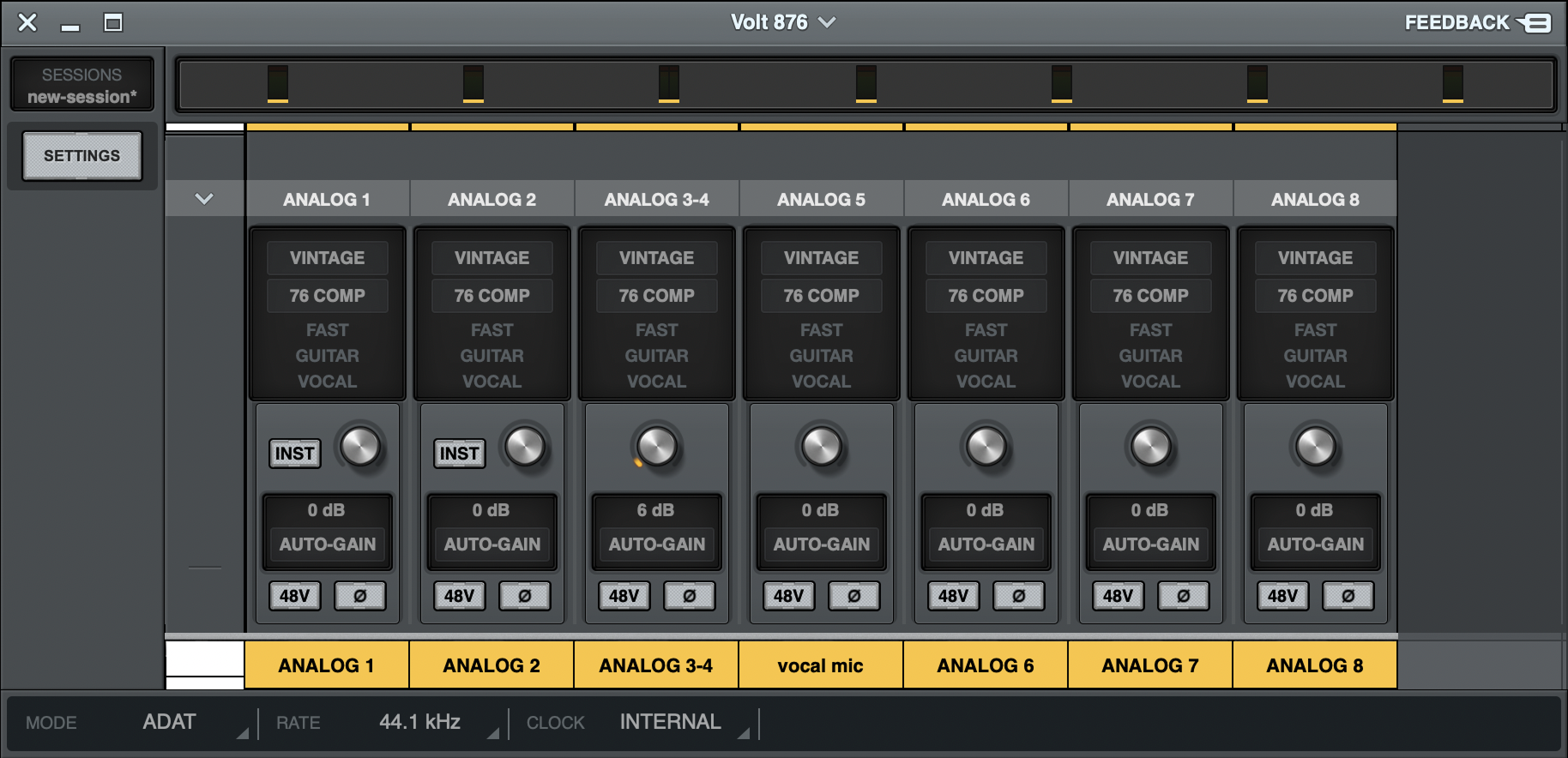Open Feedback via the UA logo icon
The image size is (1568, 758).
coord(1535,23)
